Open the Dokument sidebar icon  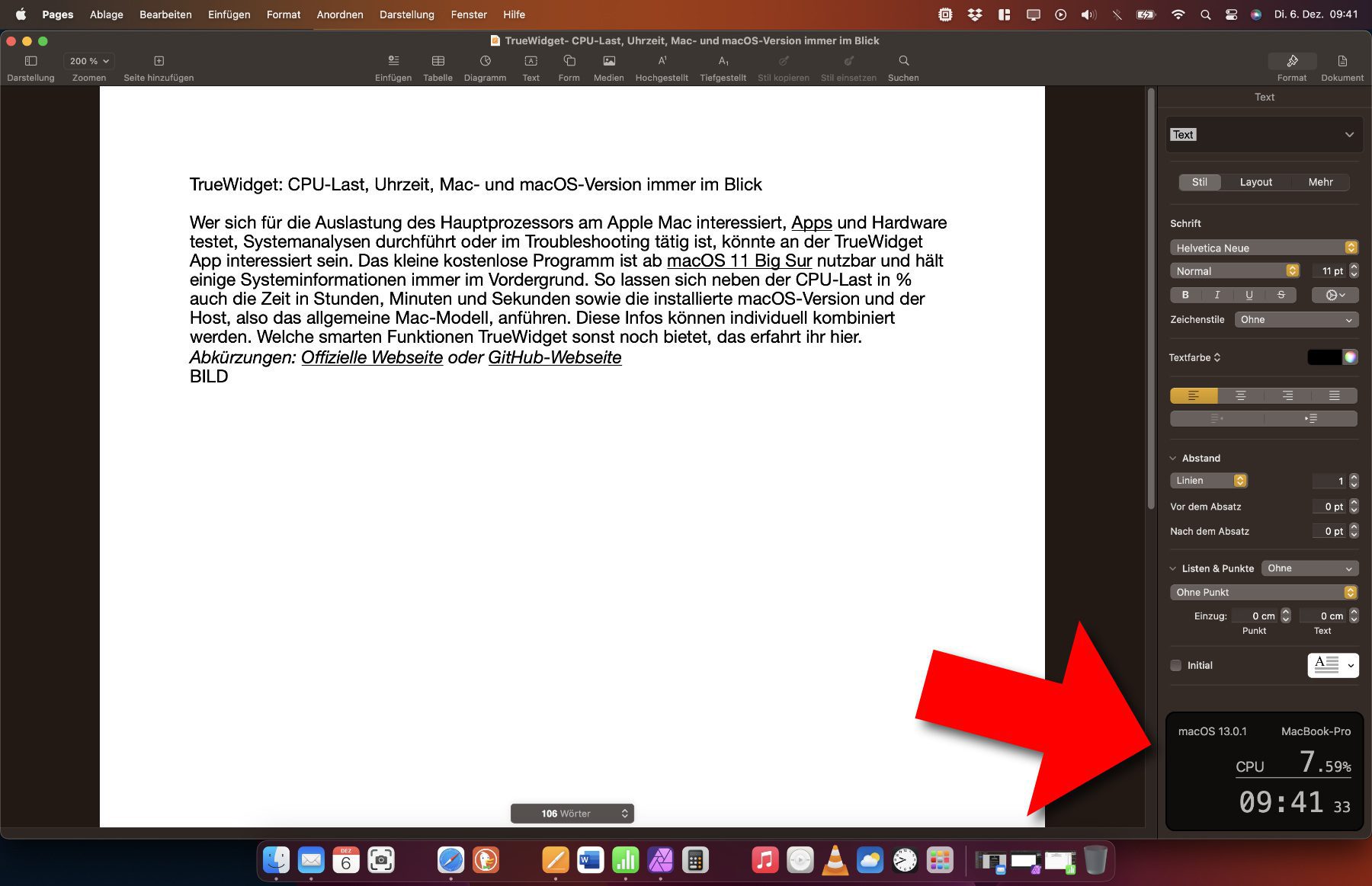(x=1342, y=61)
